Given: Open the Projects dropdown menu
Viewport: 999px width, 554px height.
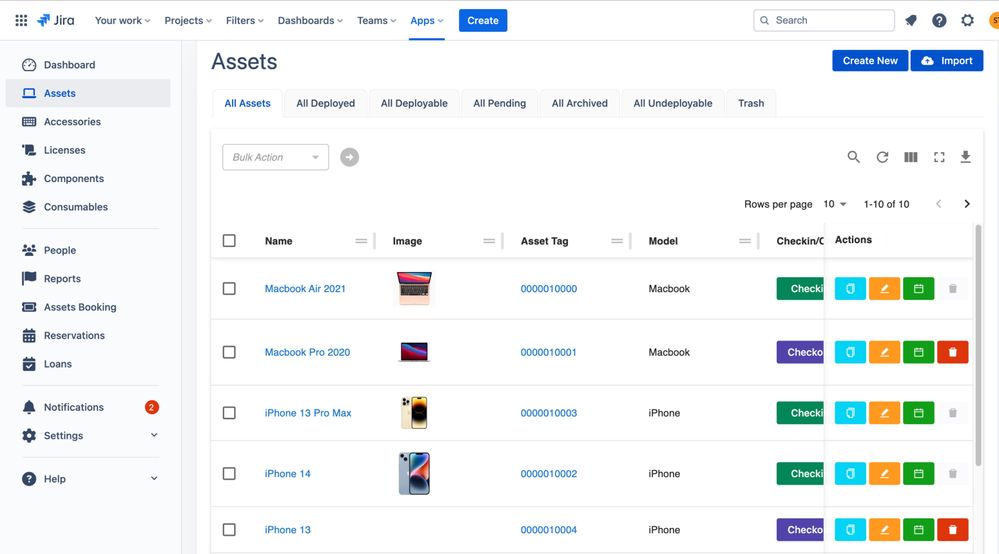Looking at the screenshot, I should [188, 20].
